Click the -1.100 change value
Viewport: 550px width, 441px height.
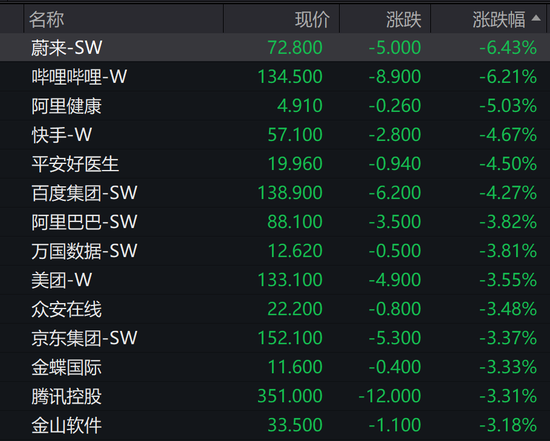(395, 425)
